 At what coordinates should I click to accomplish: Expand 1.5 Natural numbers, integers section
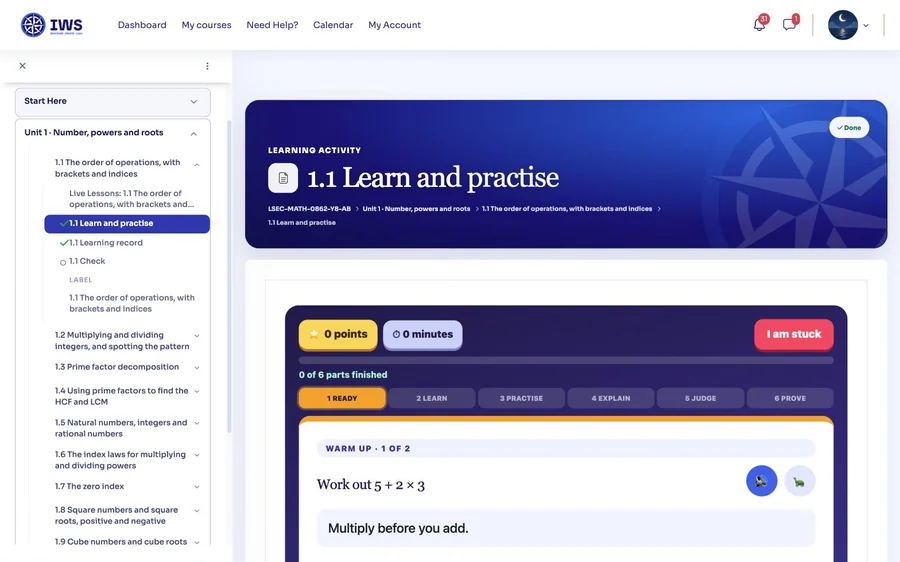coord(197,423)
